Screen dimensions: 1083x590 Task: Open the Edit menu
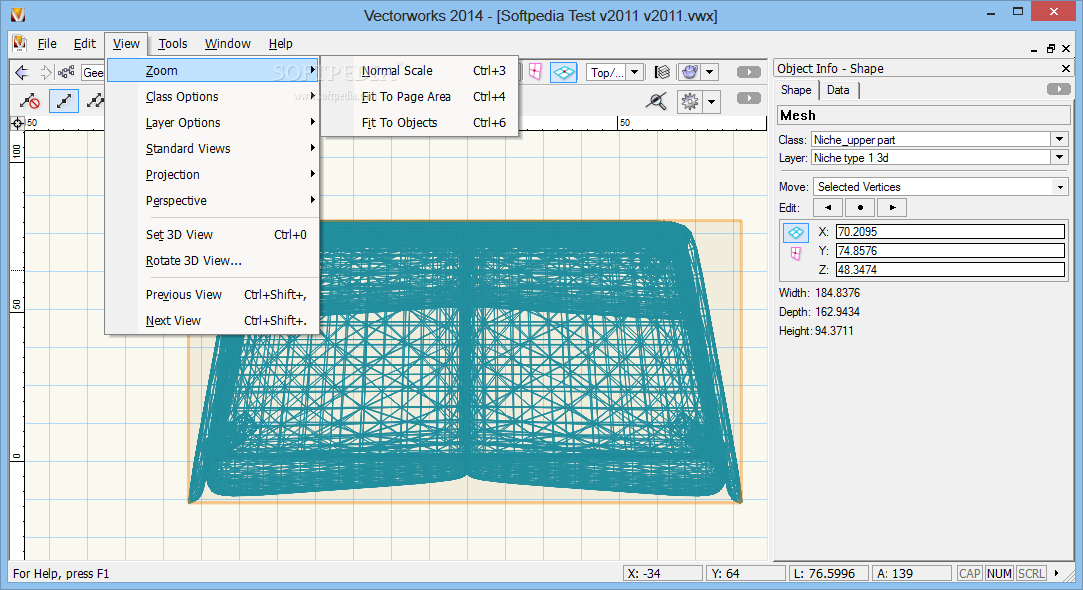85,44
